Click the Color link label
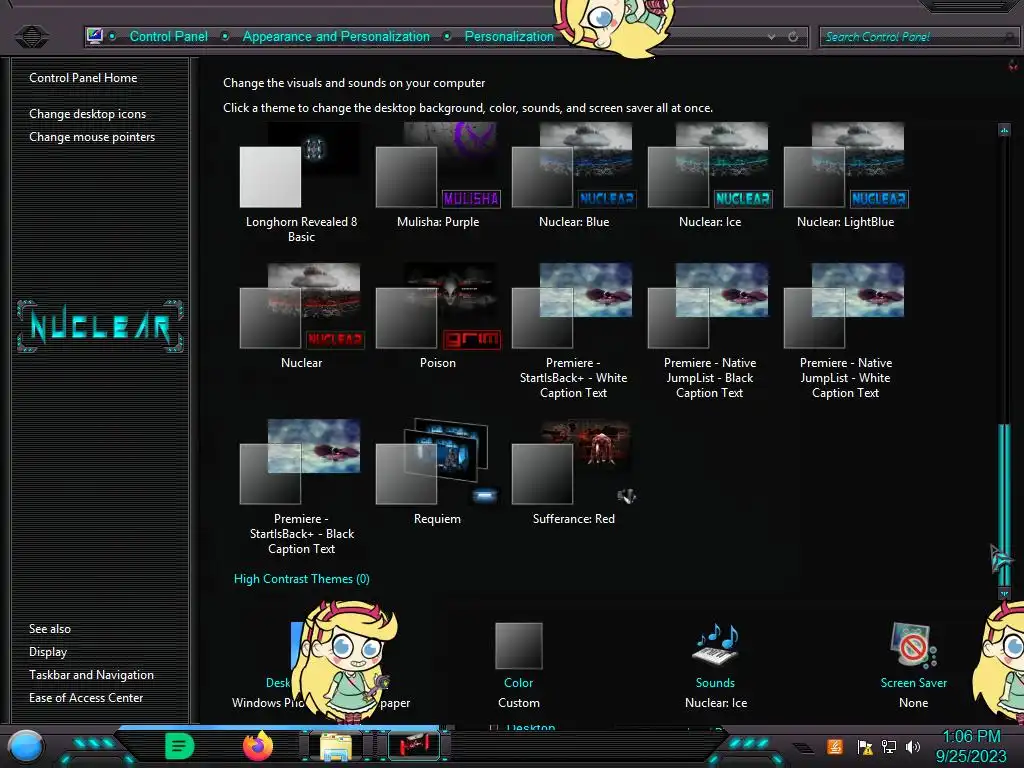Image resolution: width=1024 pixels, height=768 pixels. pos(519,682)
